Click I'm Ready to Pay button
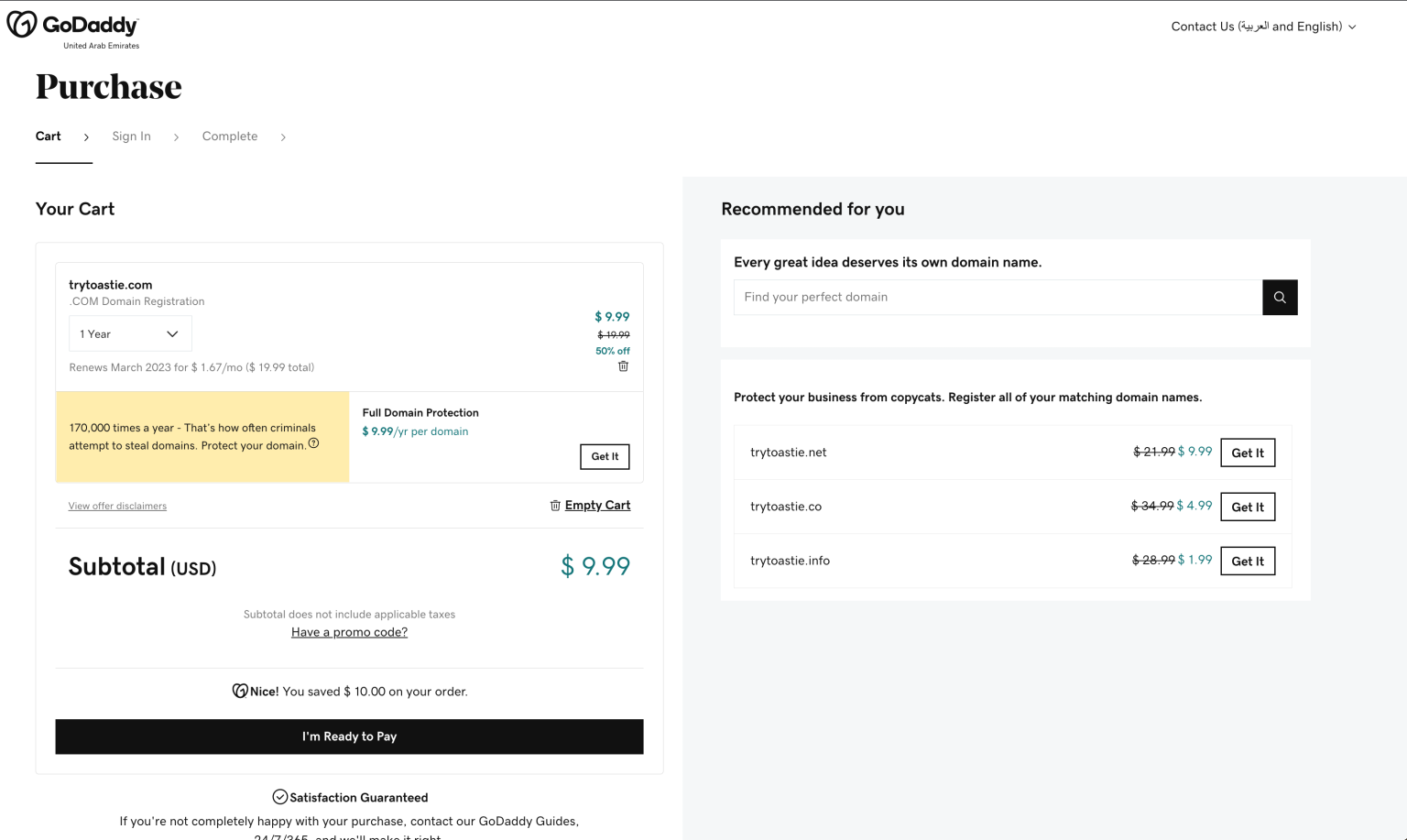1407x840 pixels. (x=349, y=736)
